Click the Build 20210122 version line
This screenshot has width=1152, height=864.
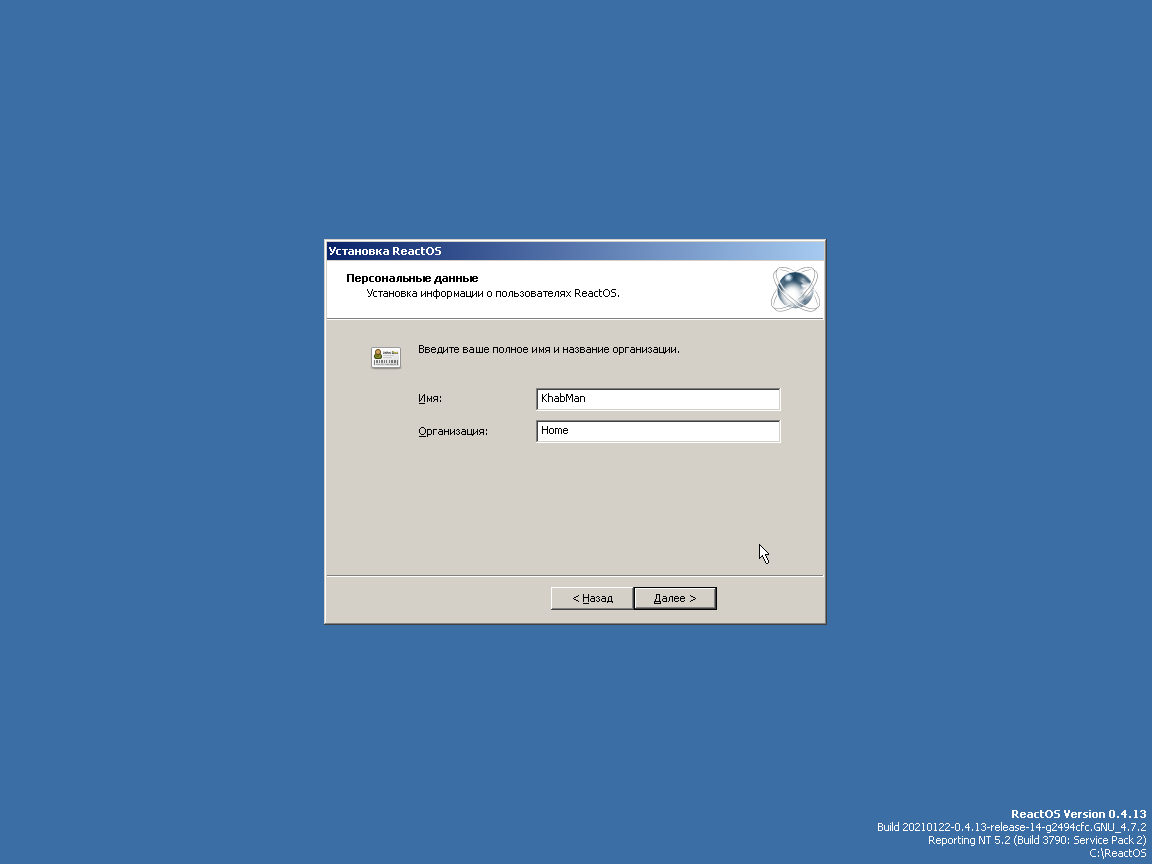tap(1012, 827)
